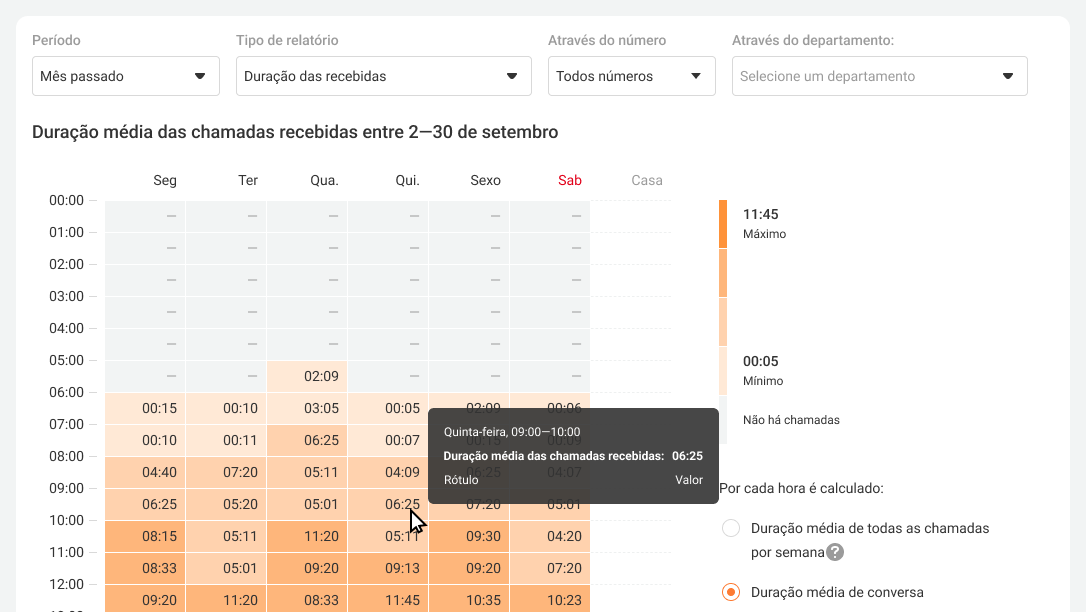
Task: Click the Máximo color in legend
Action: click(723, 223)
